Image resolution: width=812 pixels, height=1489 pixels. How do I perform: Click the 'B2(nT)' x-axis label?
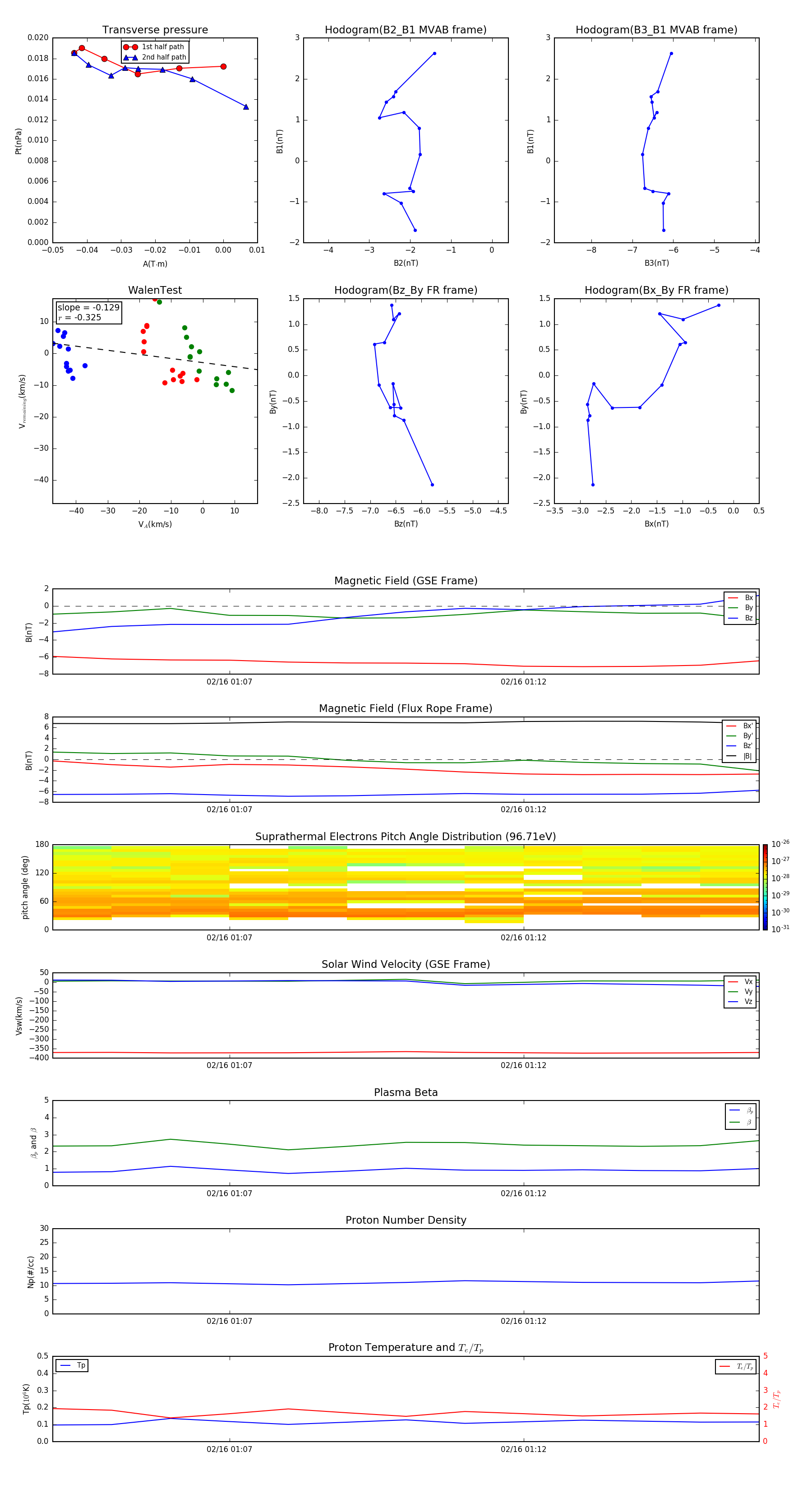click(406, 263)
